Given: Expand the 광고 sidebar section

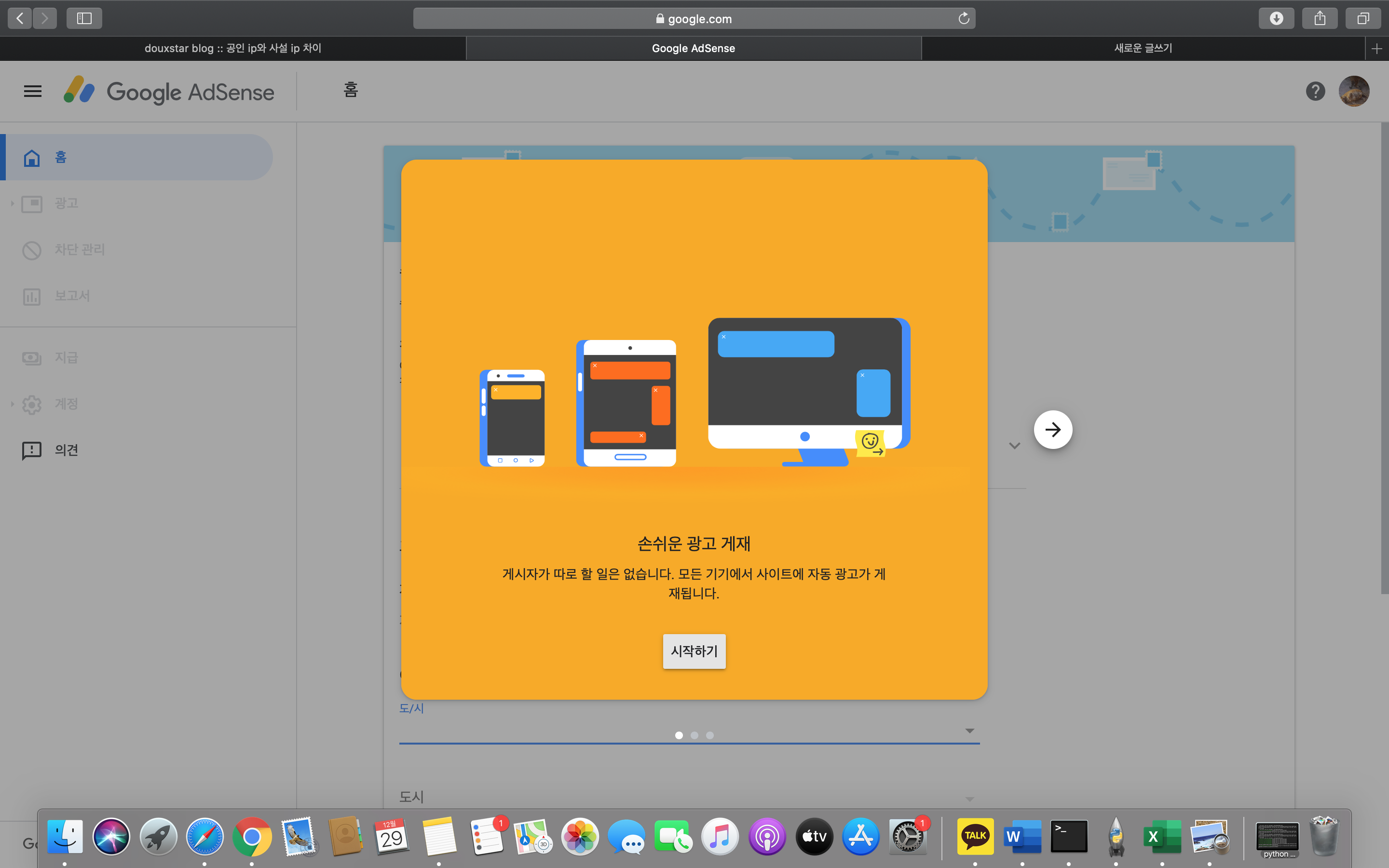Looking at the screenshot, I should pos(12,203).
